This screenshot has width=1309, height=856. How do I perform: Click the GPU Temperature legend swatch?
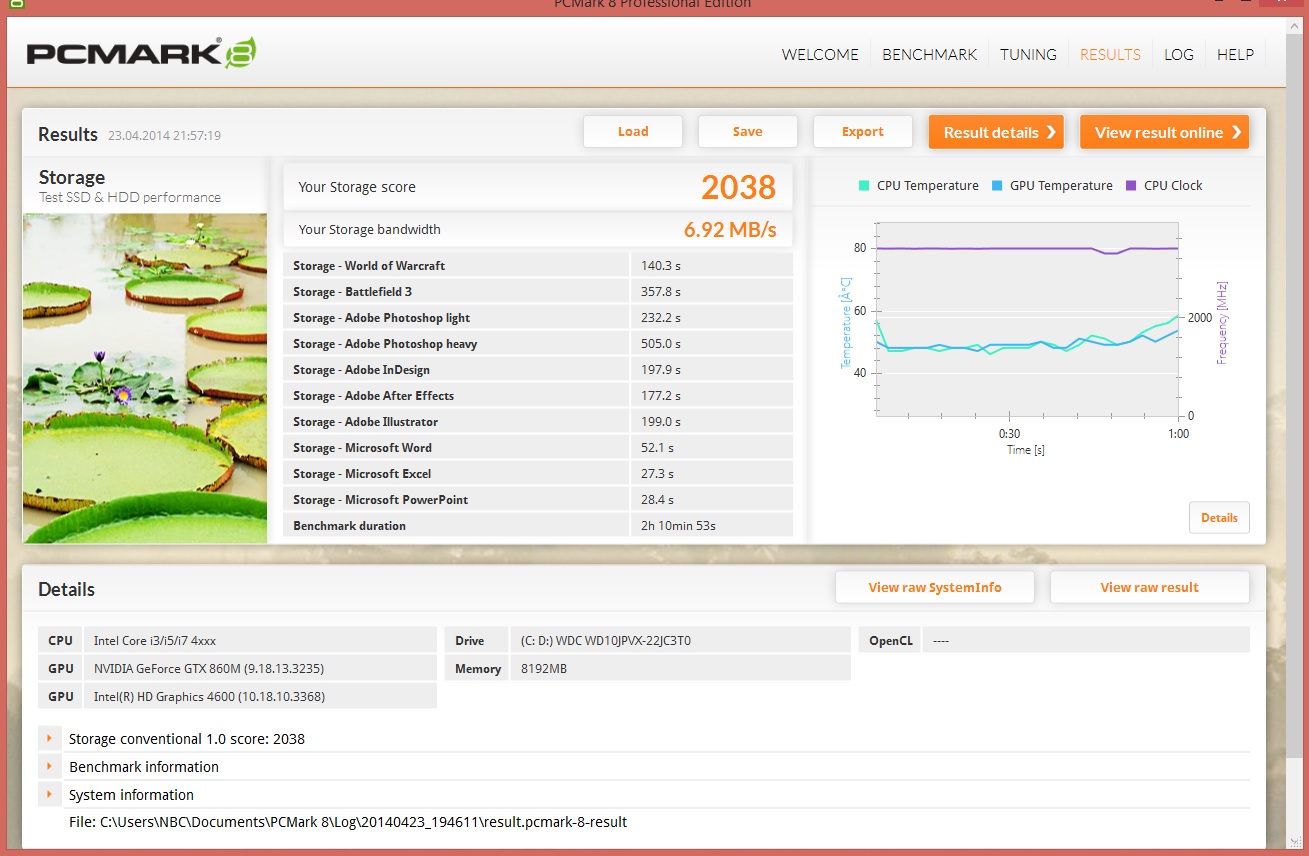click(x=997, y=186)
